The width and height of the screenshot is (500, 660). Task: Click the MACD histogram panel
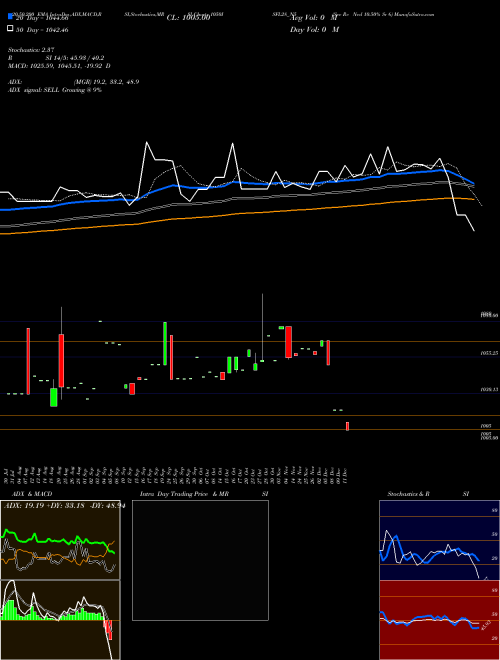click(x=60, y=620)
